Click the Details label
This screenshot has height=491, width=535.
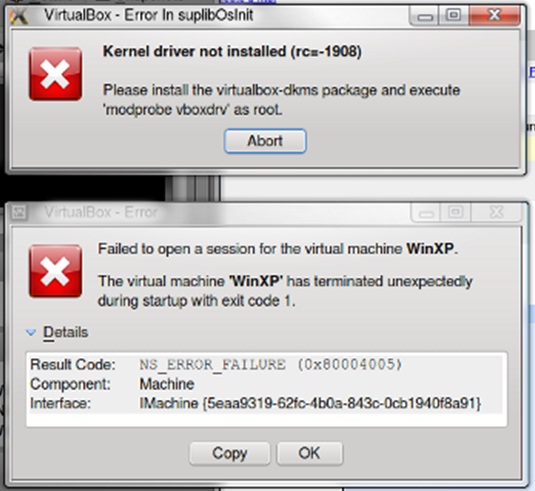point(66,332)
